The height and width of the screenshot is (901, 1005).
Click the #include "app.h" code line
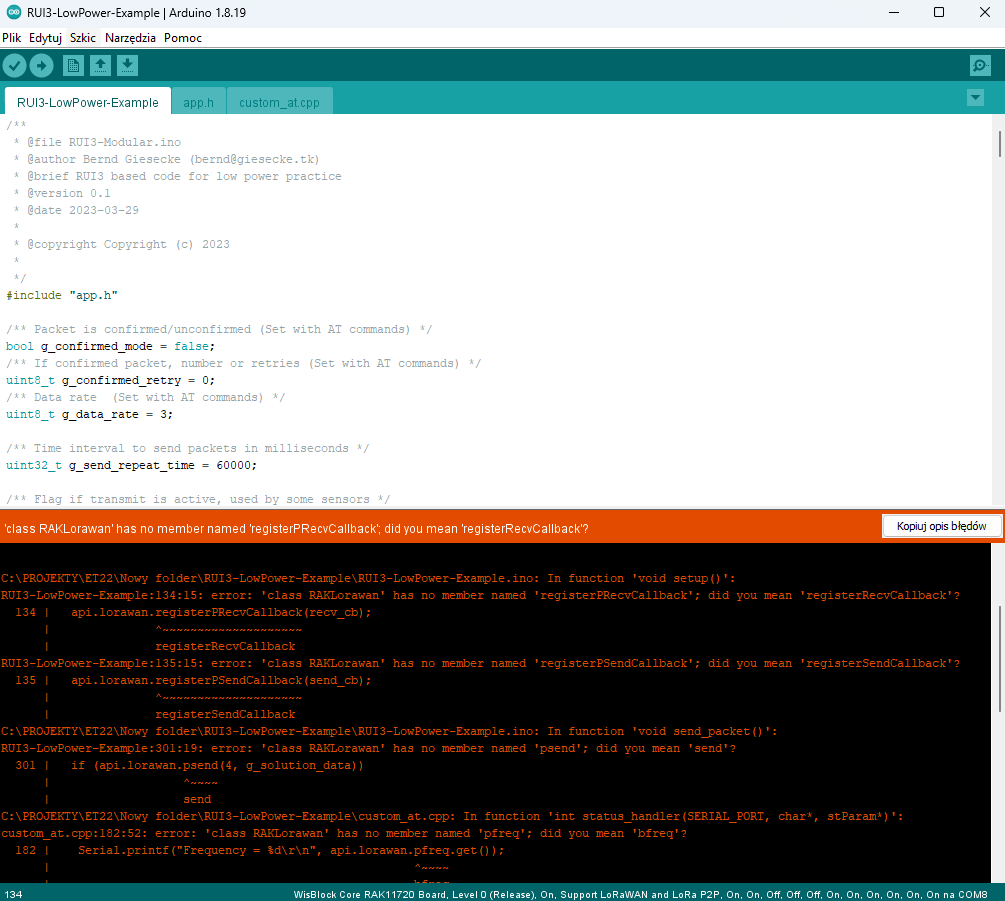[x=62, y=296]
